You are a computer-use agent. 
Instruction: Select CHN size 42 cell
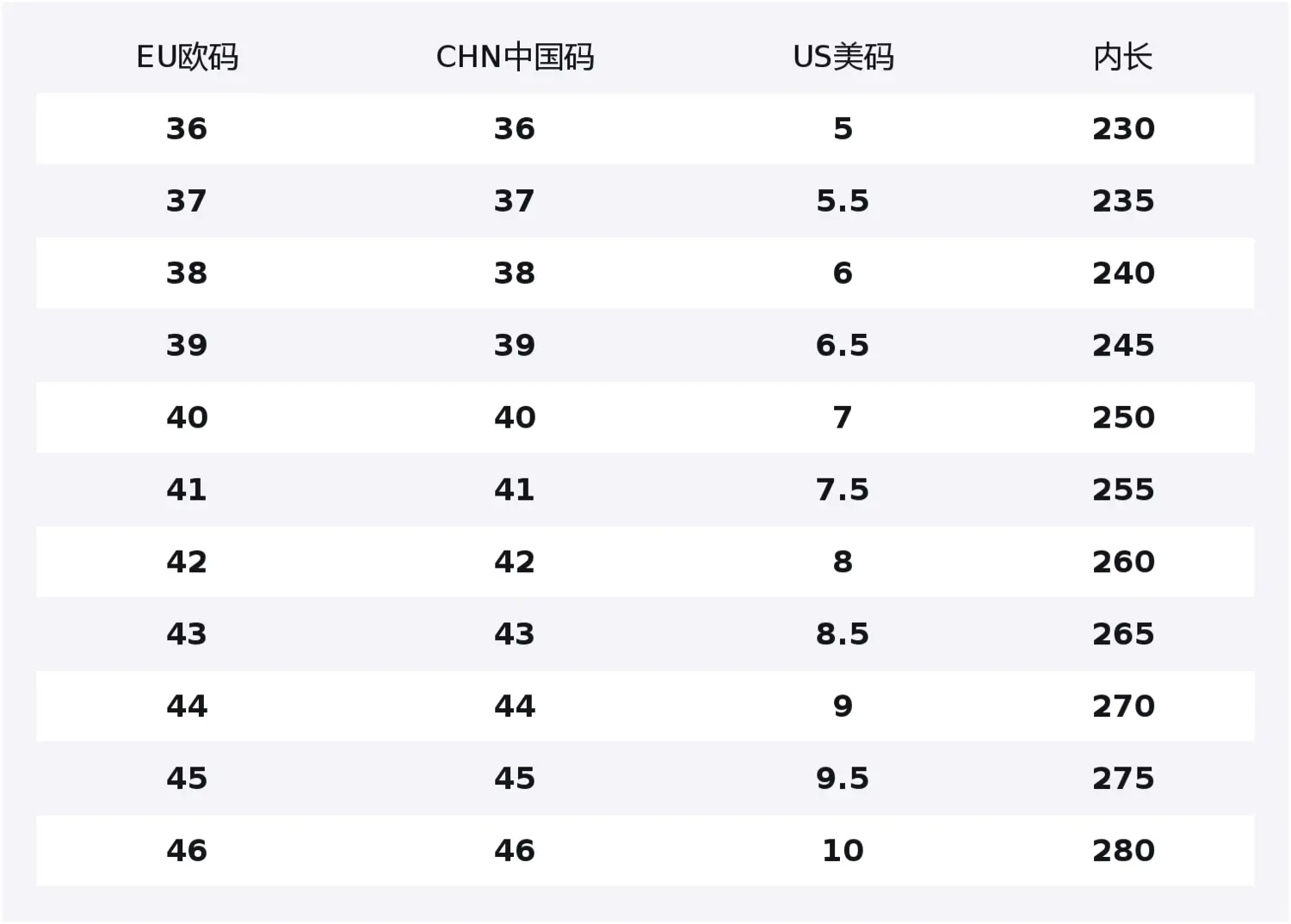[515, 563]
